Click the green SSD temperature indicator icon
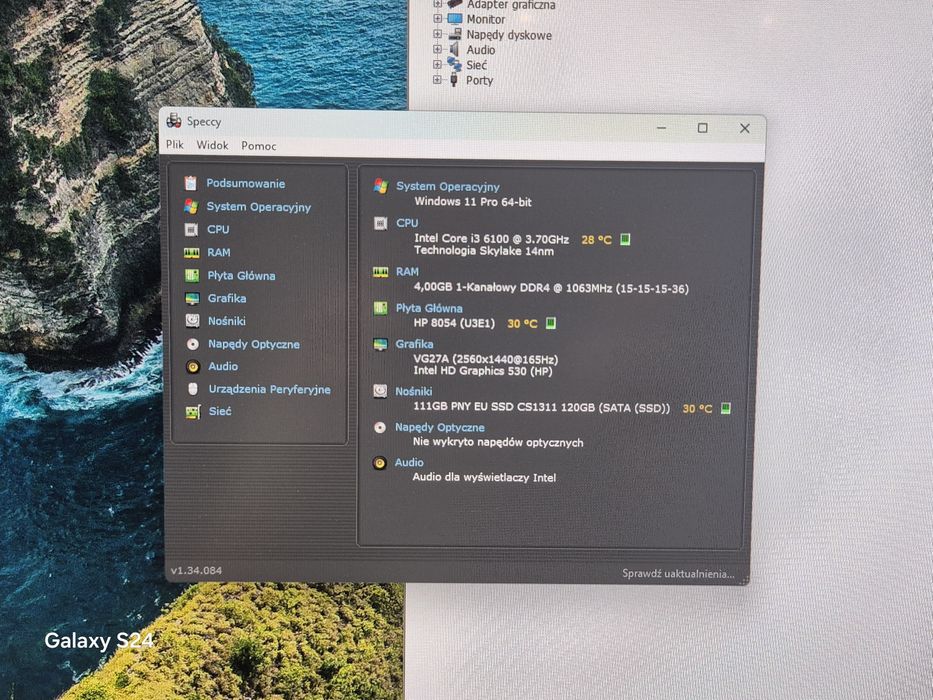 [x=726, y=408]
